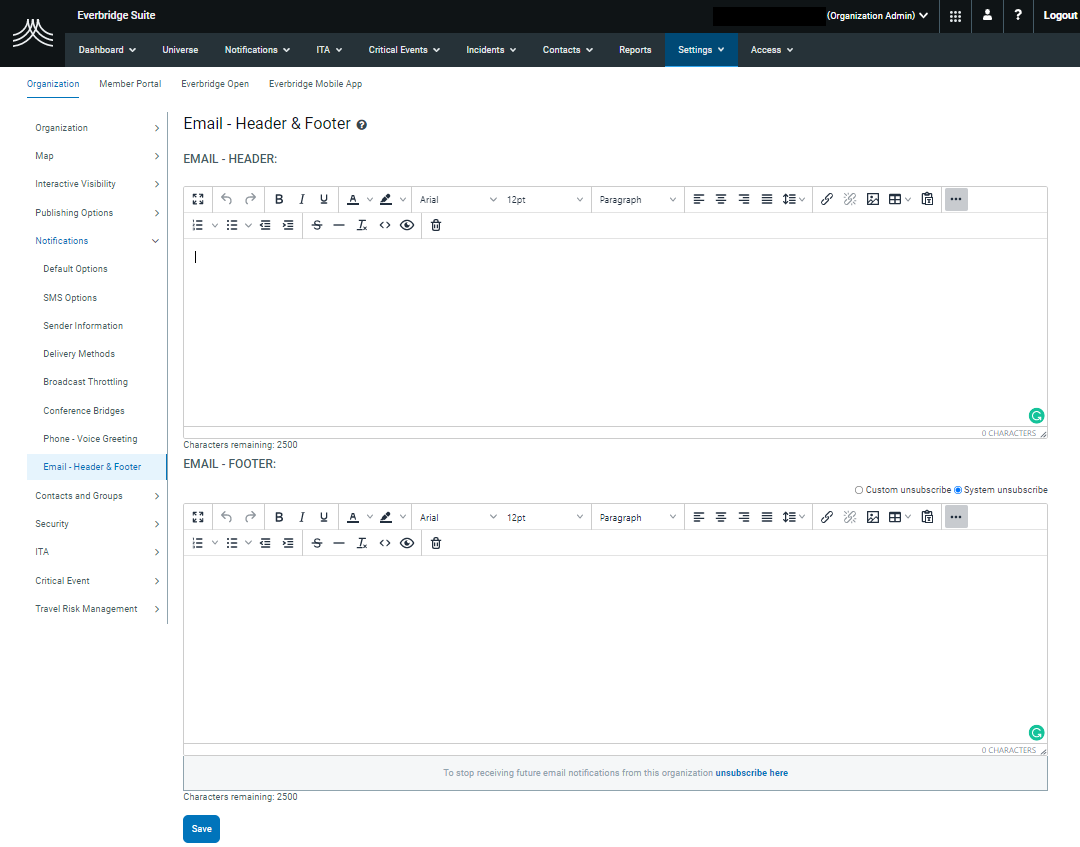
Task: Select SMS Options in the sidebar
Action: coord(69,297)
